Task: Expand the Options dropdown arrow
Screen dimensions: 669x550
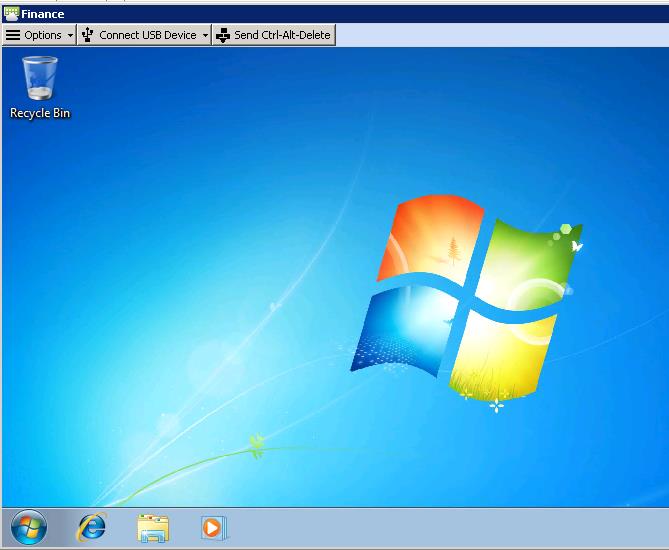Action: (x=70, y=35)
